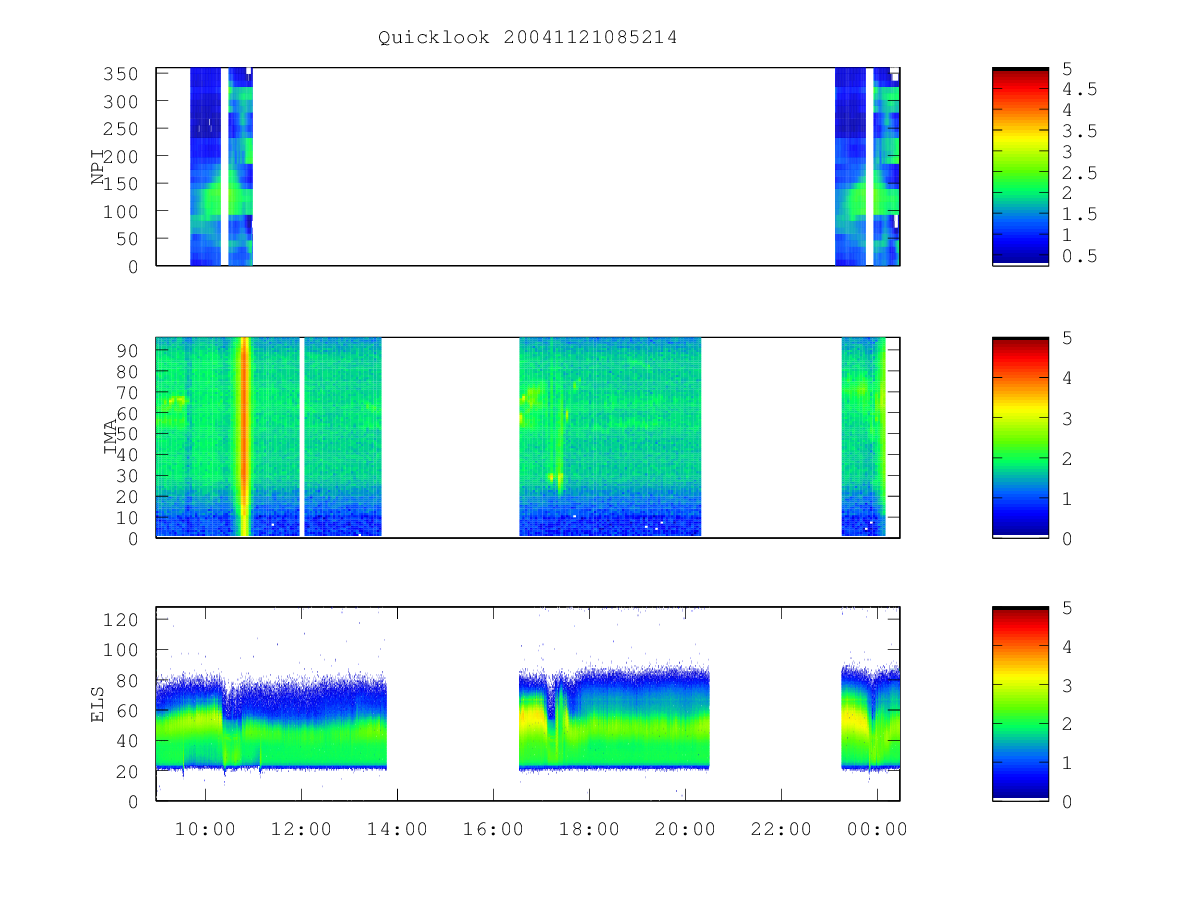Select the IMA y-axis label
This screenshot has height=900, width=1200.
point(110,437)
